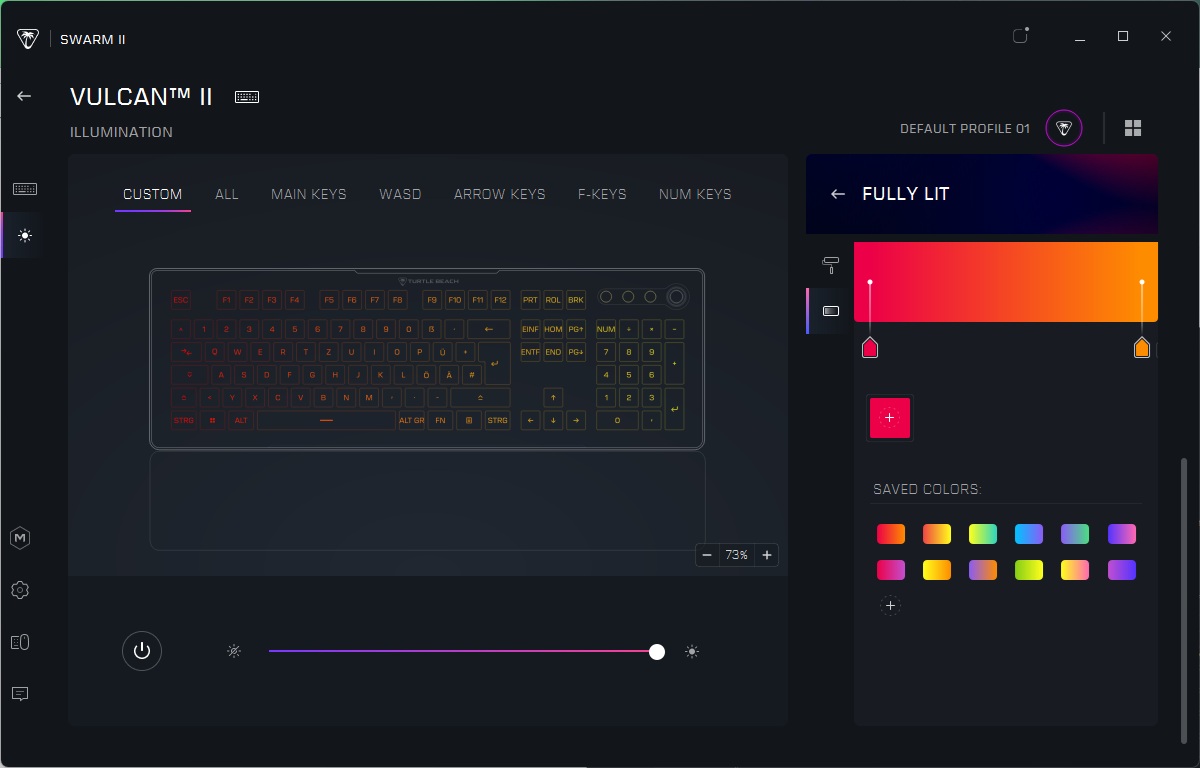Click the panel's vertical scrollbar
The width and height of the screenshot is (1200, 768).
pyautogui.click(x=1182, y=600)
